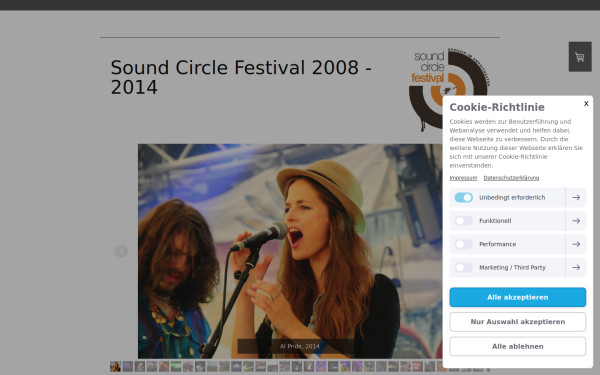Enable Marketing / Third Party switch
Image resolution: width=600 pixels, height=375 pixels.
click(463, 267)
